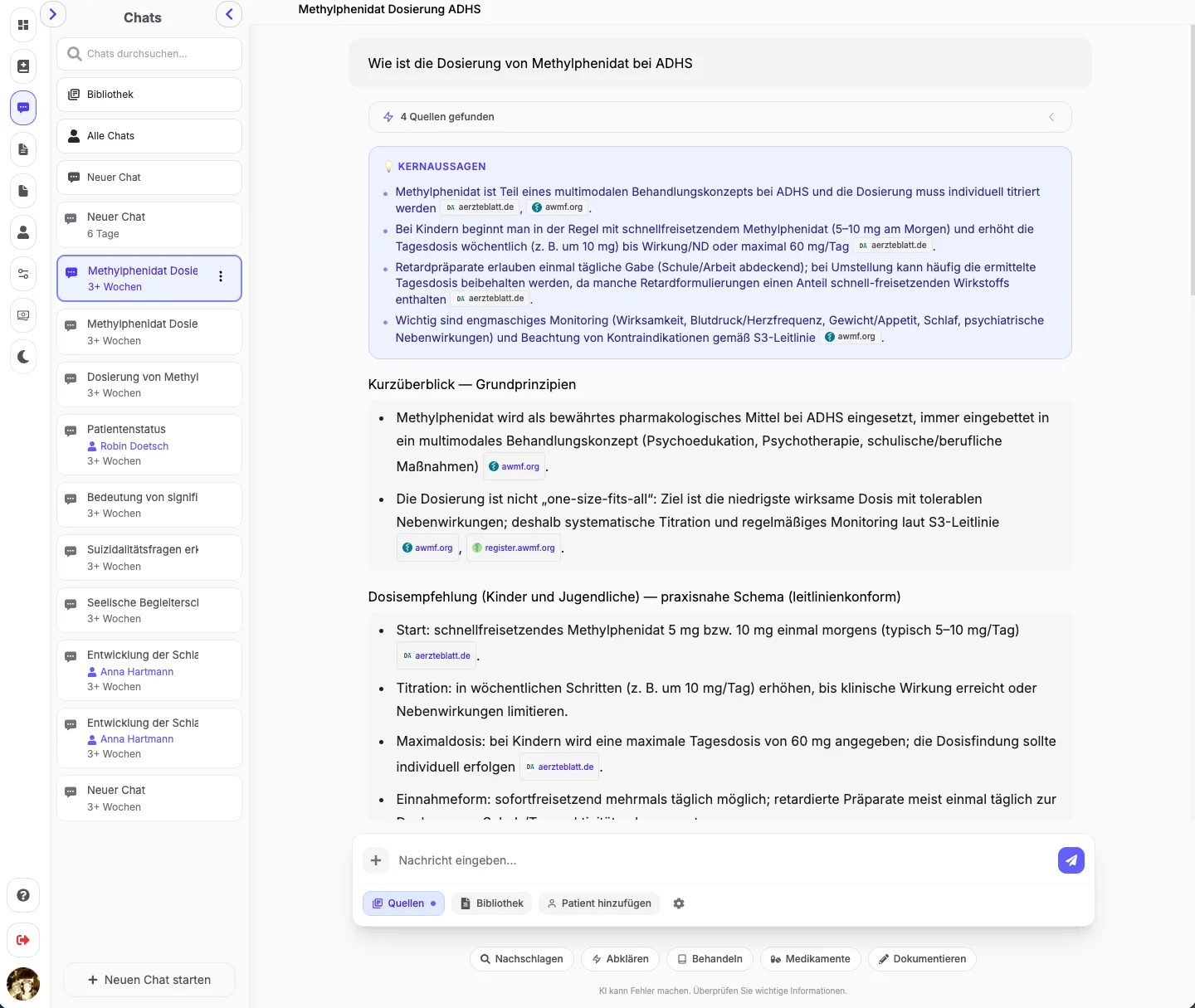Open aerzteblatt.de source after '60 mg/Tag'
This screenshot has width=1195, height=1008.
pyautogui.click(x=893, y=246)
